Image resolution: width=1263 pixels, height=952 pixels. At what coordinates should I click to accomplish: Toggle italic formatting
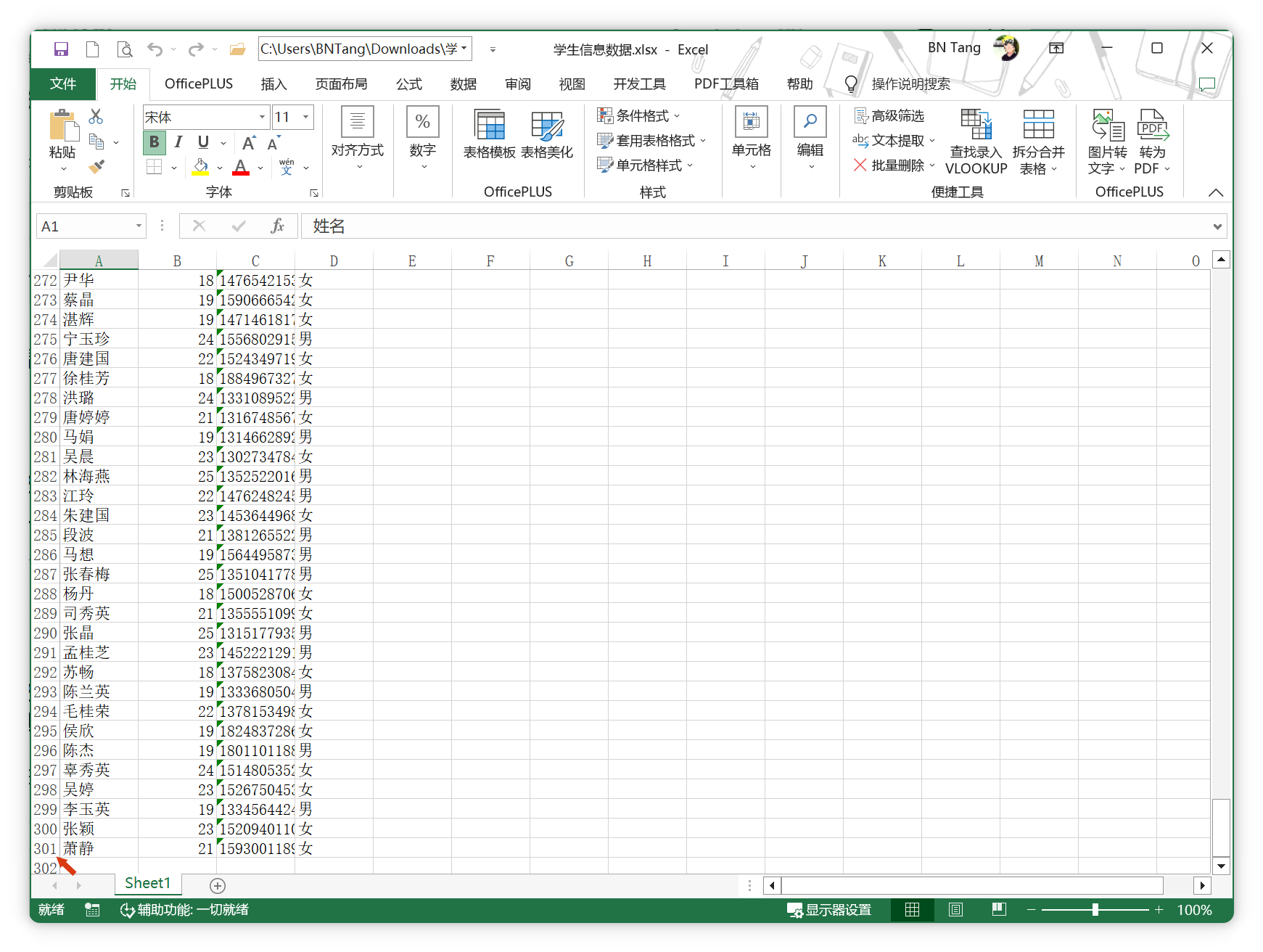pos(178,142)
